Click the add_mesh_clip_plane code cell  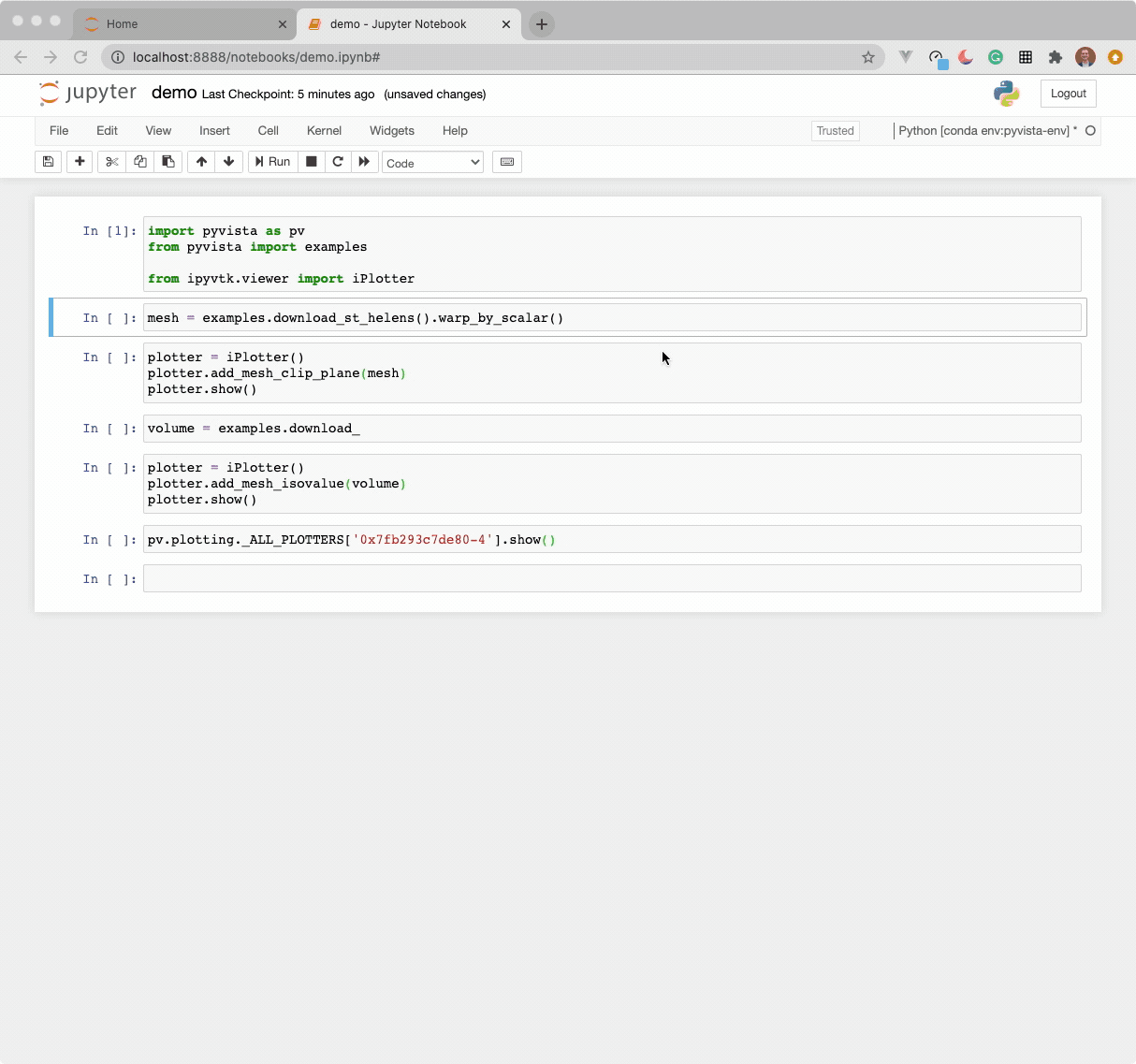pyautogui.click(x=612, y=373)
